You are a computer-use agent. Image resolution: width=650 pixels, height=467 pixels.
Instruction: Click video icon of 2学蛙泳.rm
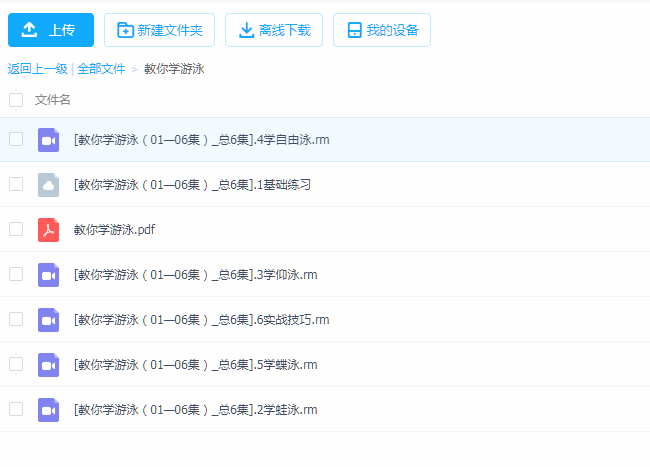[x=49, y=410]
